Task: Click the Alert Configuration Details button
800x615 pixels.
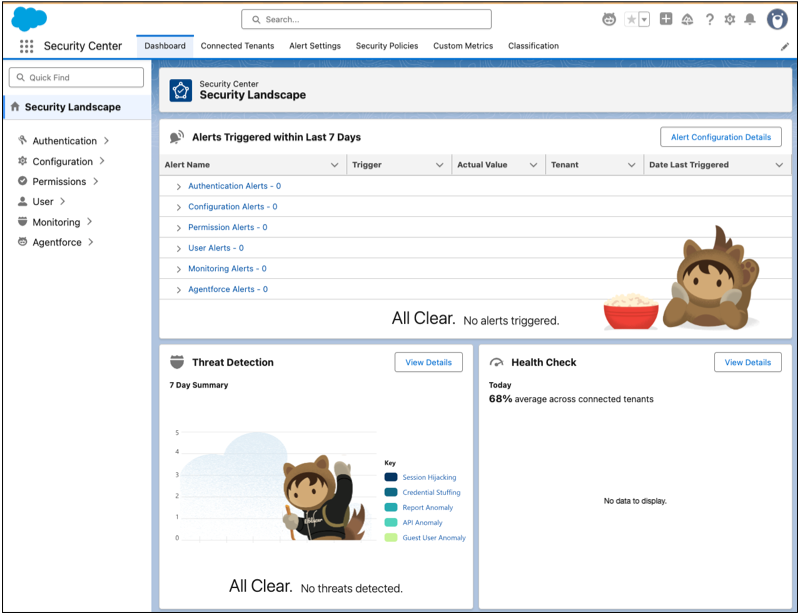Action: 720,137
